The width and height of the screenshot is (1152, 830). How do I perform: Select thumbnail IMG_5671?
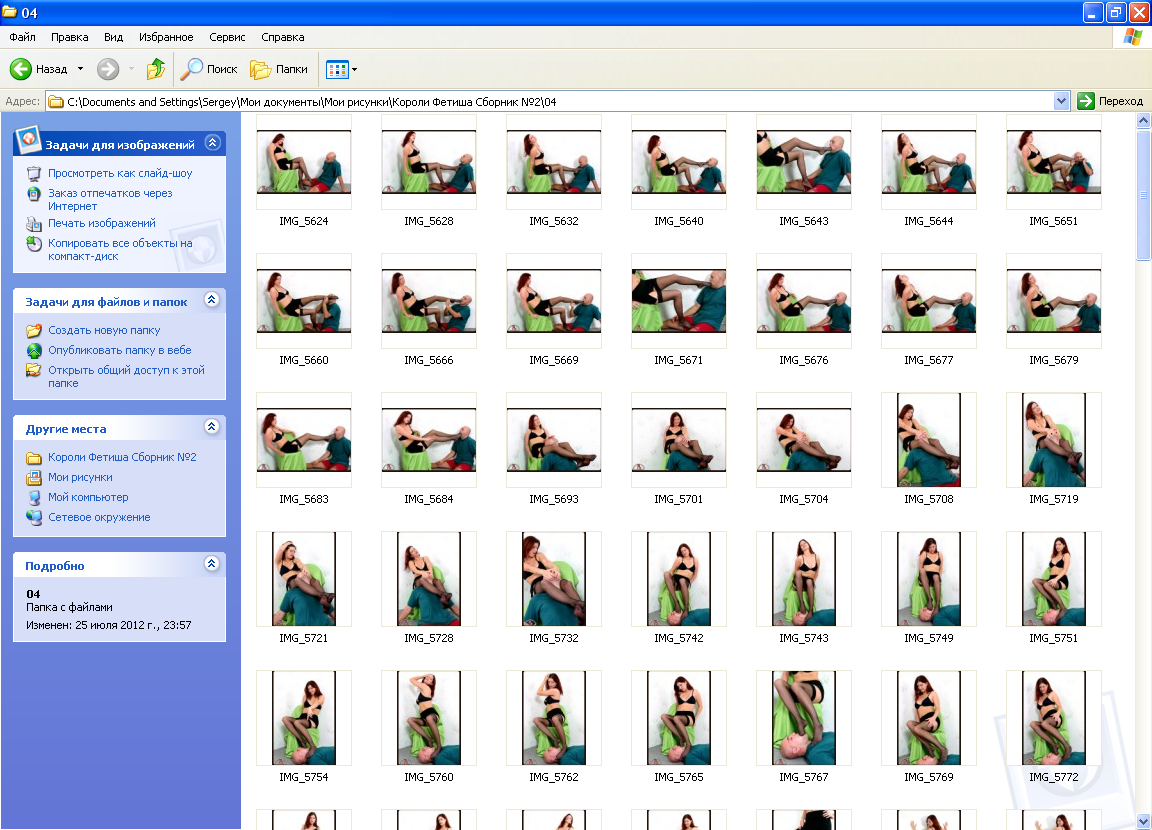point(679,300)
